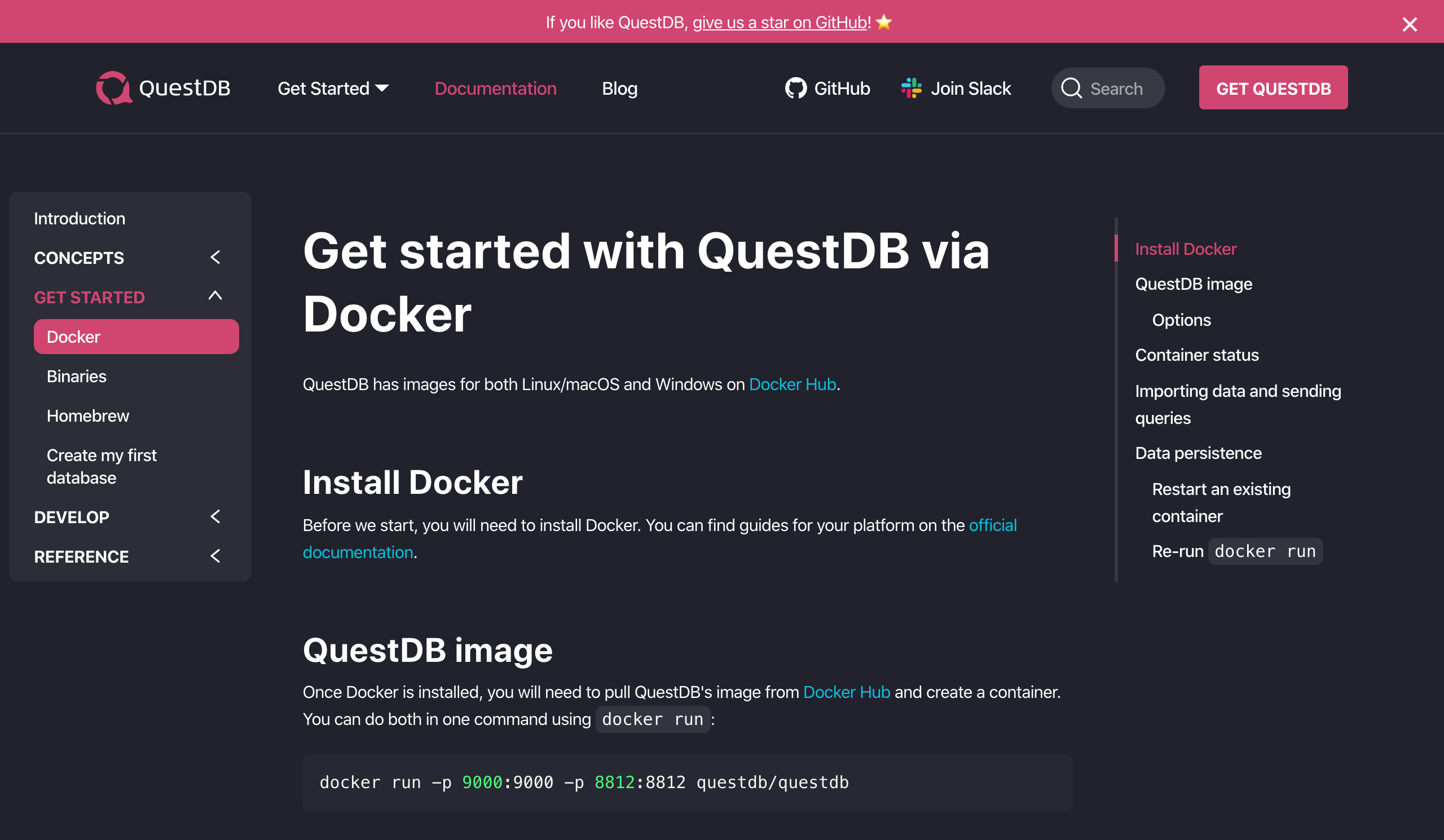Screen dimensions: 1444x840
Task: Close the pink announcement banner
Action: [1409, 24]
